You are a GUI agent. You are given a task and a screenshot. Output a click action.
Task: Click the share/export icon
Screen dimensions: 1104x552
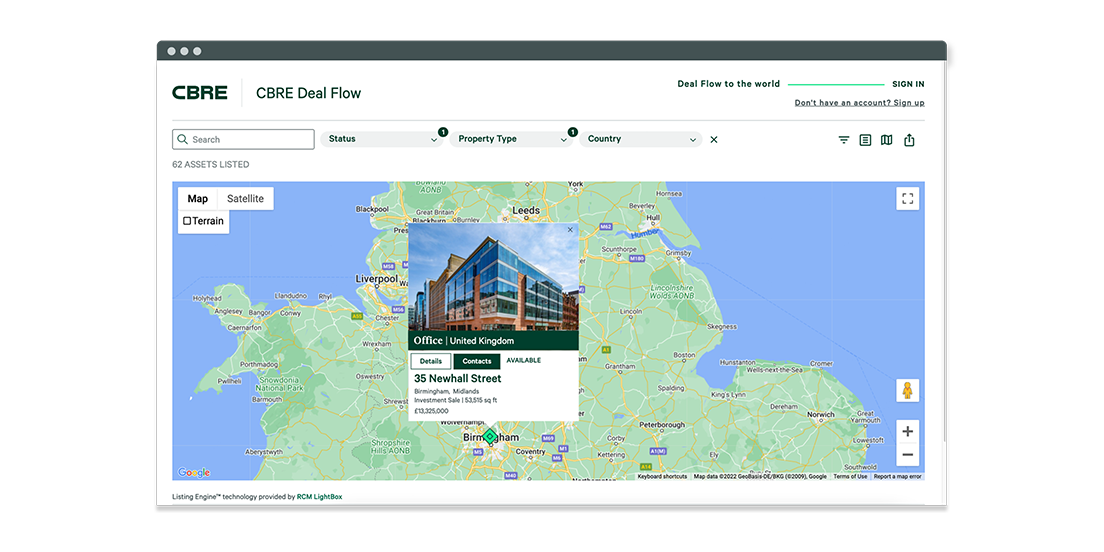pyautogui.click(x=909, y=140)
